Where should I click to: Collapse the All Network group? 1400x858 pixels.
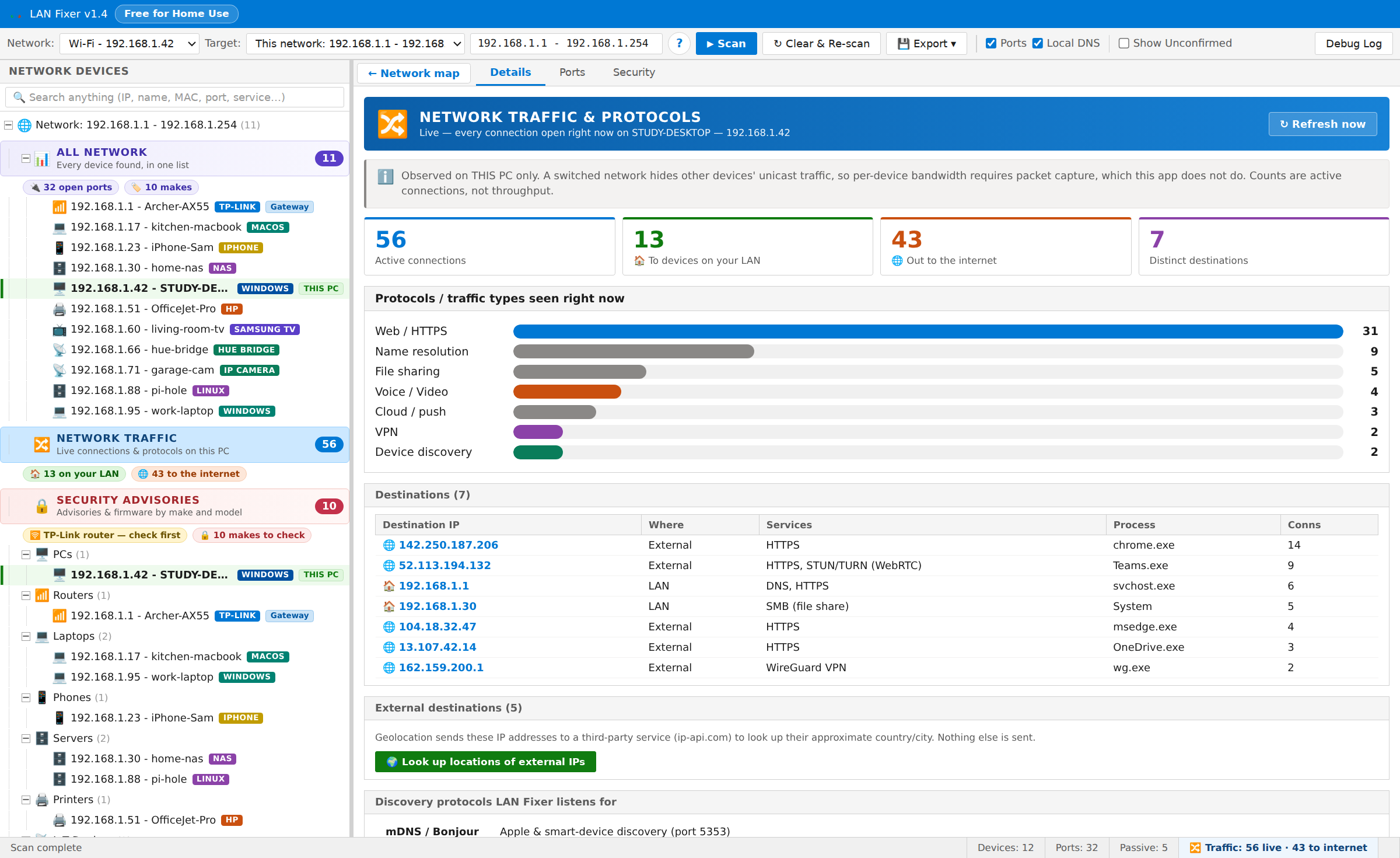tap(26, 158)
